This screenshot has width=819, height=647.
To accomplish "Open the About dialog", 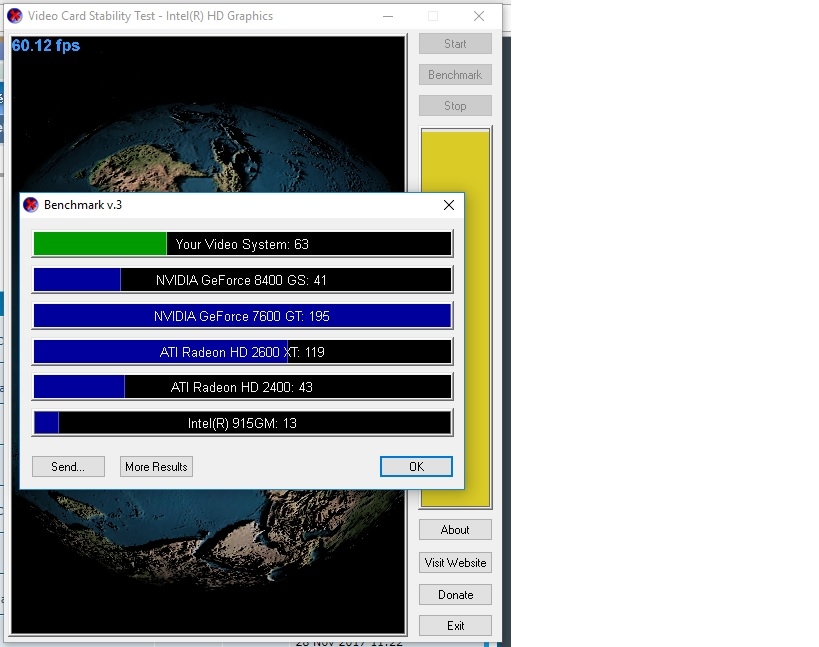I will tap(455, 530).
